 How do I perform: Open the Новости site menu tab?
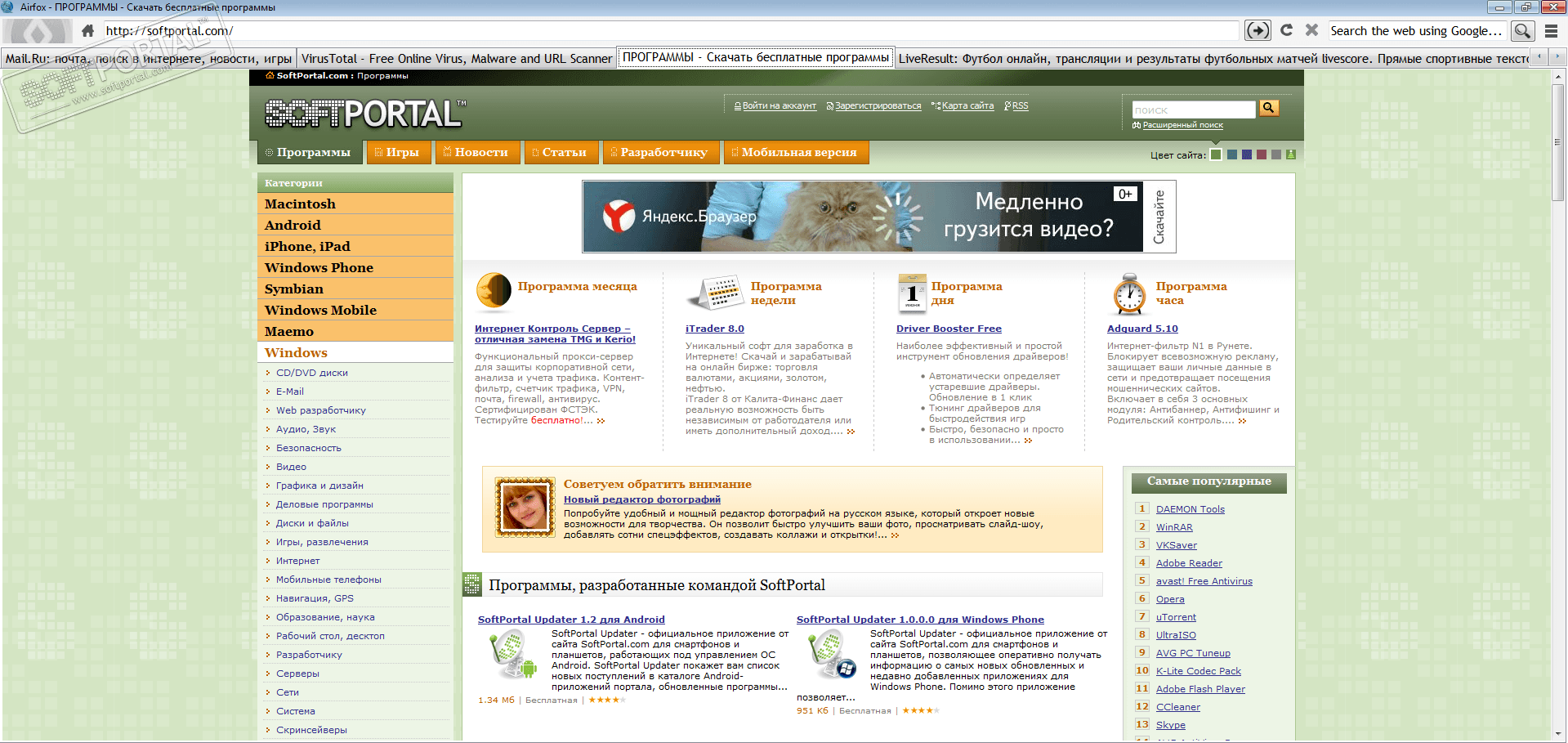477,152
